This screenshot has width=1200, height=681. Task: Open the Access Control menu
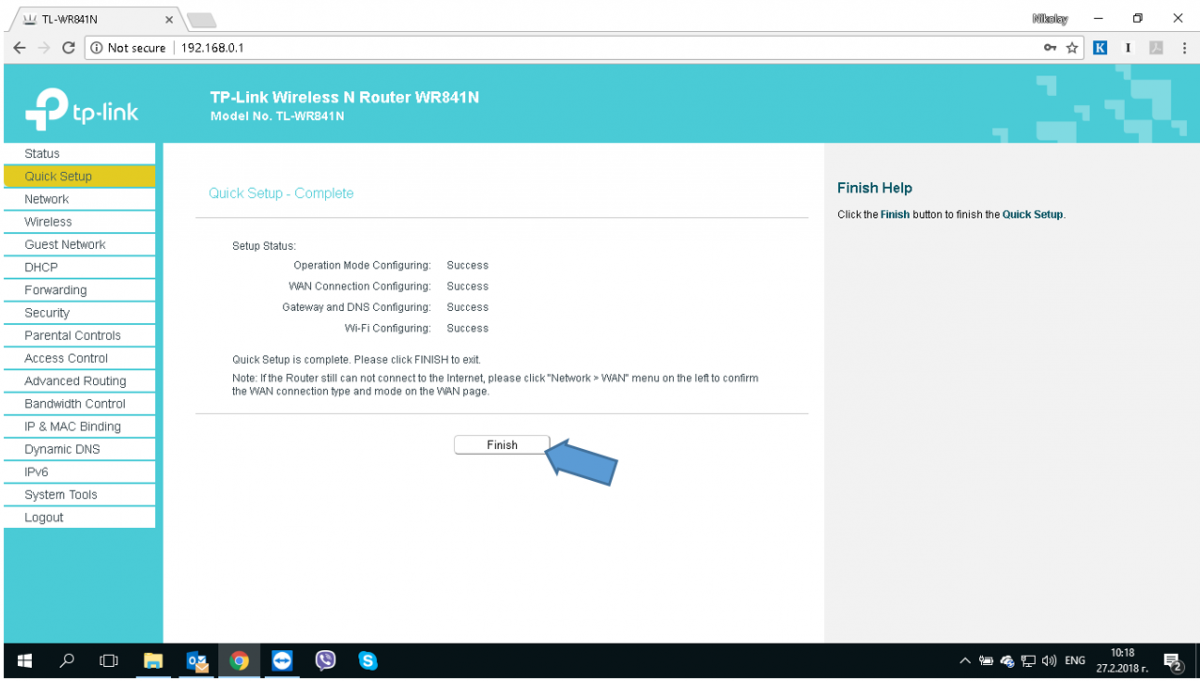coord(80,358)
